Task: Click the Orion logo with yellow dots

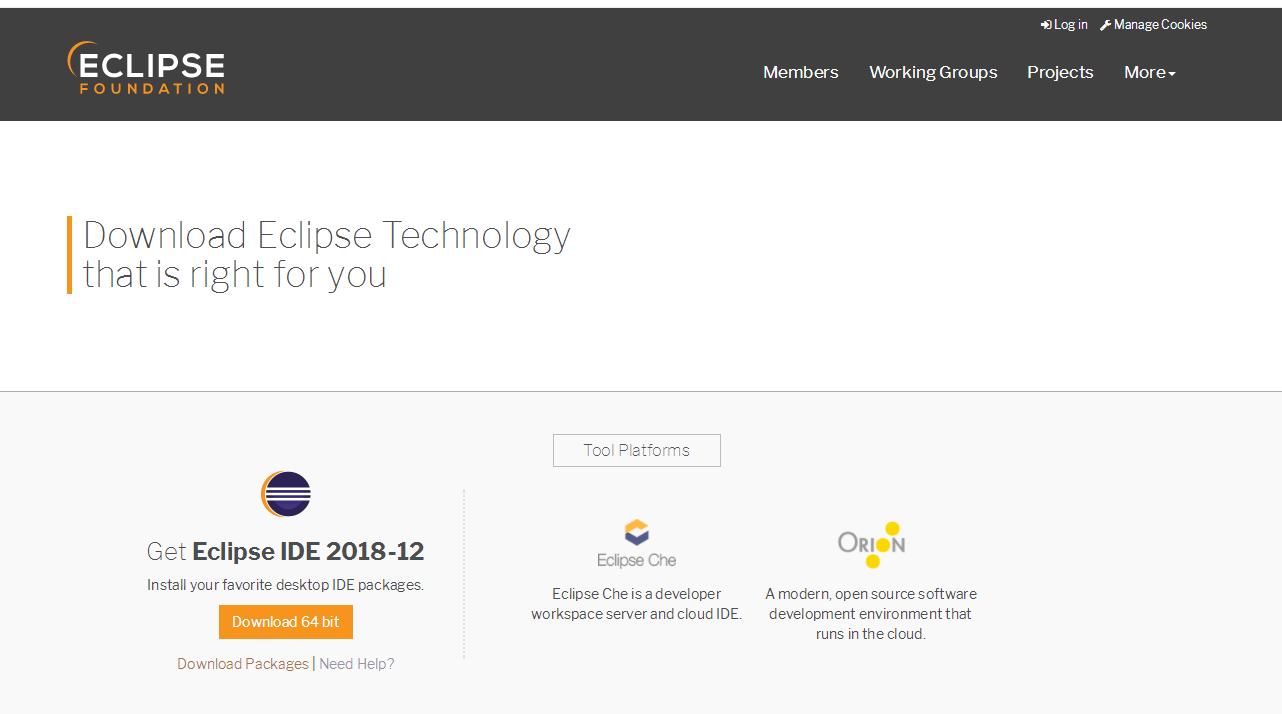Action: tap(871, 543)
